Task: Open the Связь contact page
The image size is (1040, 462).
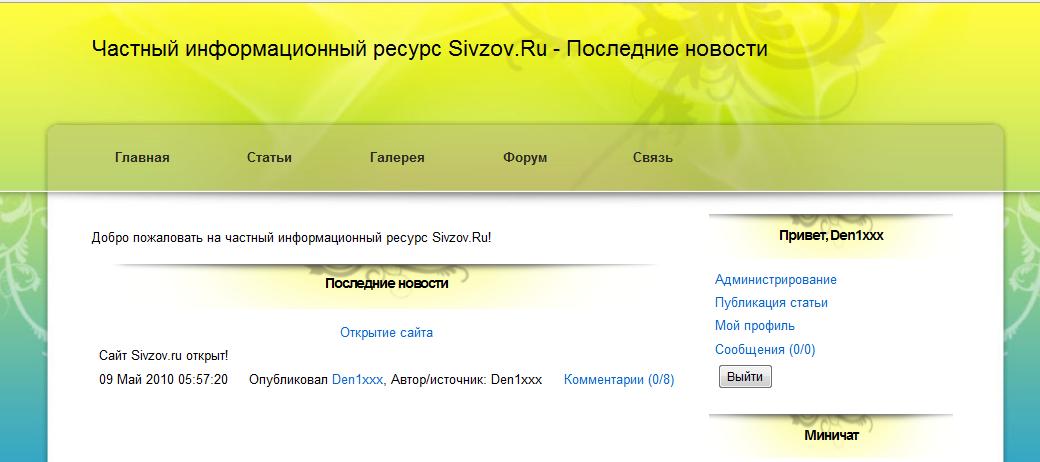Action: click(653, 158)
